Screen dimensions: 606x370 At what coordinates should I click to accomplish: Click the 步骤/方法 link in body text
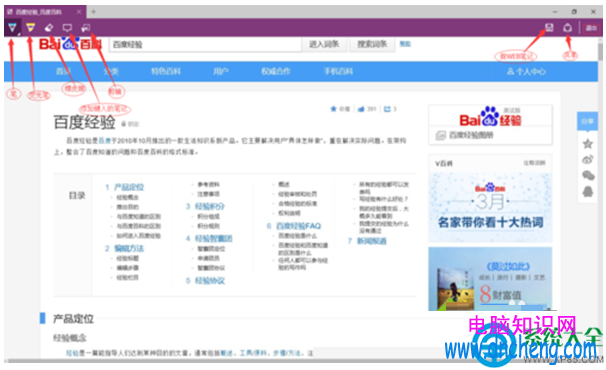pos(287,353)
